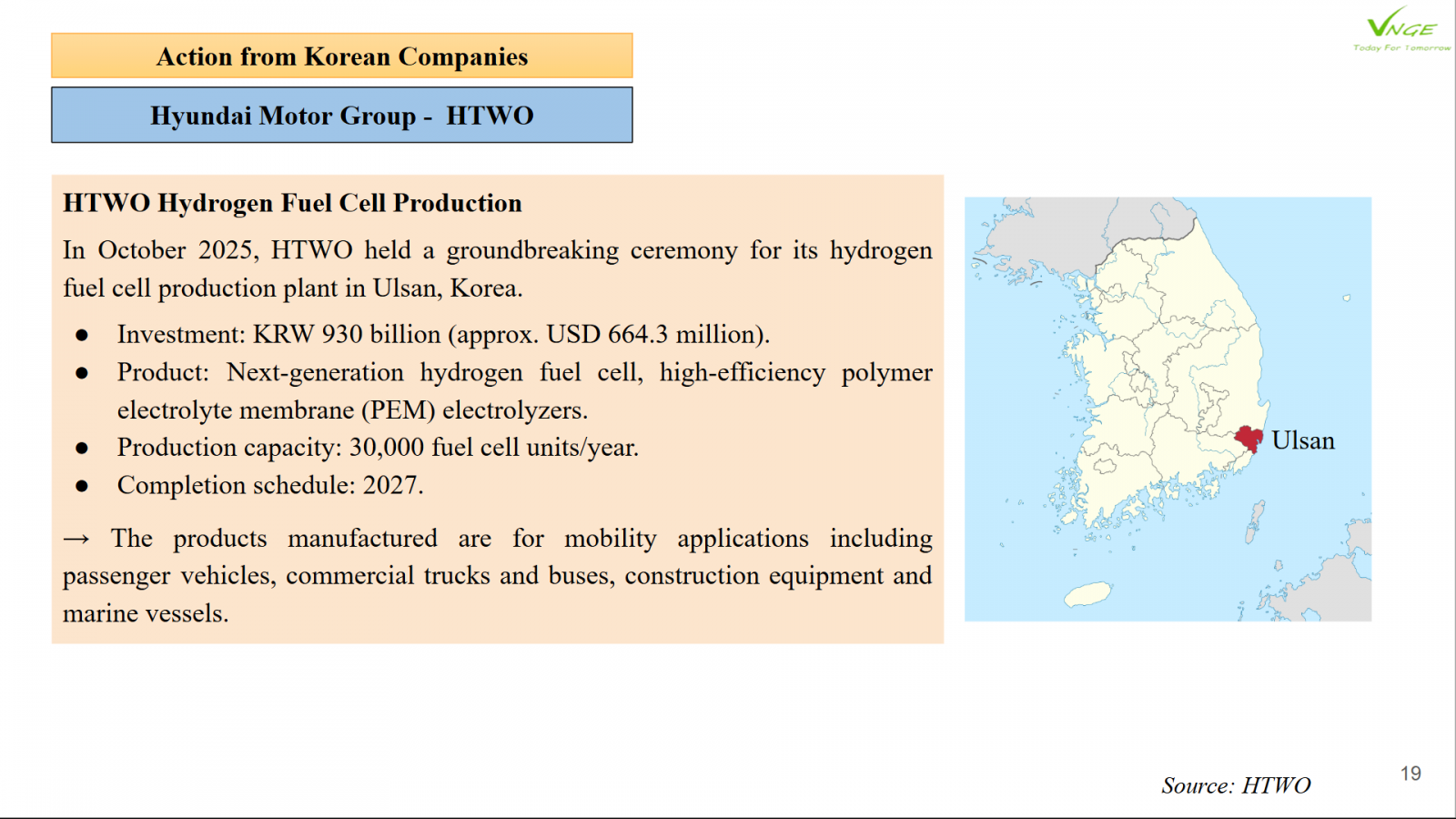Viewport: 1456px width, 819px height.
Task: Click the 'Completion schedule: 2027' text
Action: [x=270, y=485]
